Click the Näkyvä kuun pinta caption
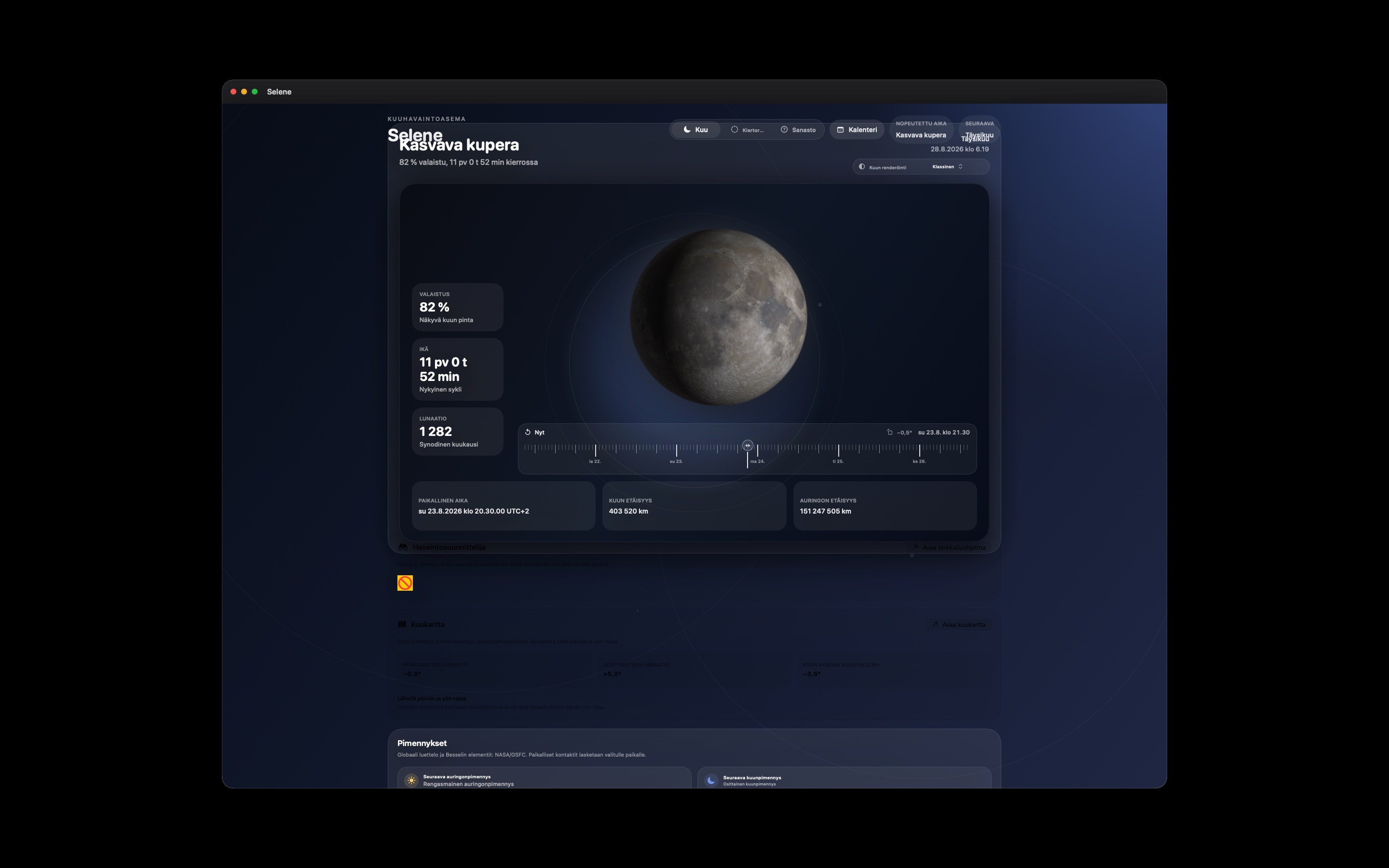1389x868 pixels. point(446,320)
